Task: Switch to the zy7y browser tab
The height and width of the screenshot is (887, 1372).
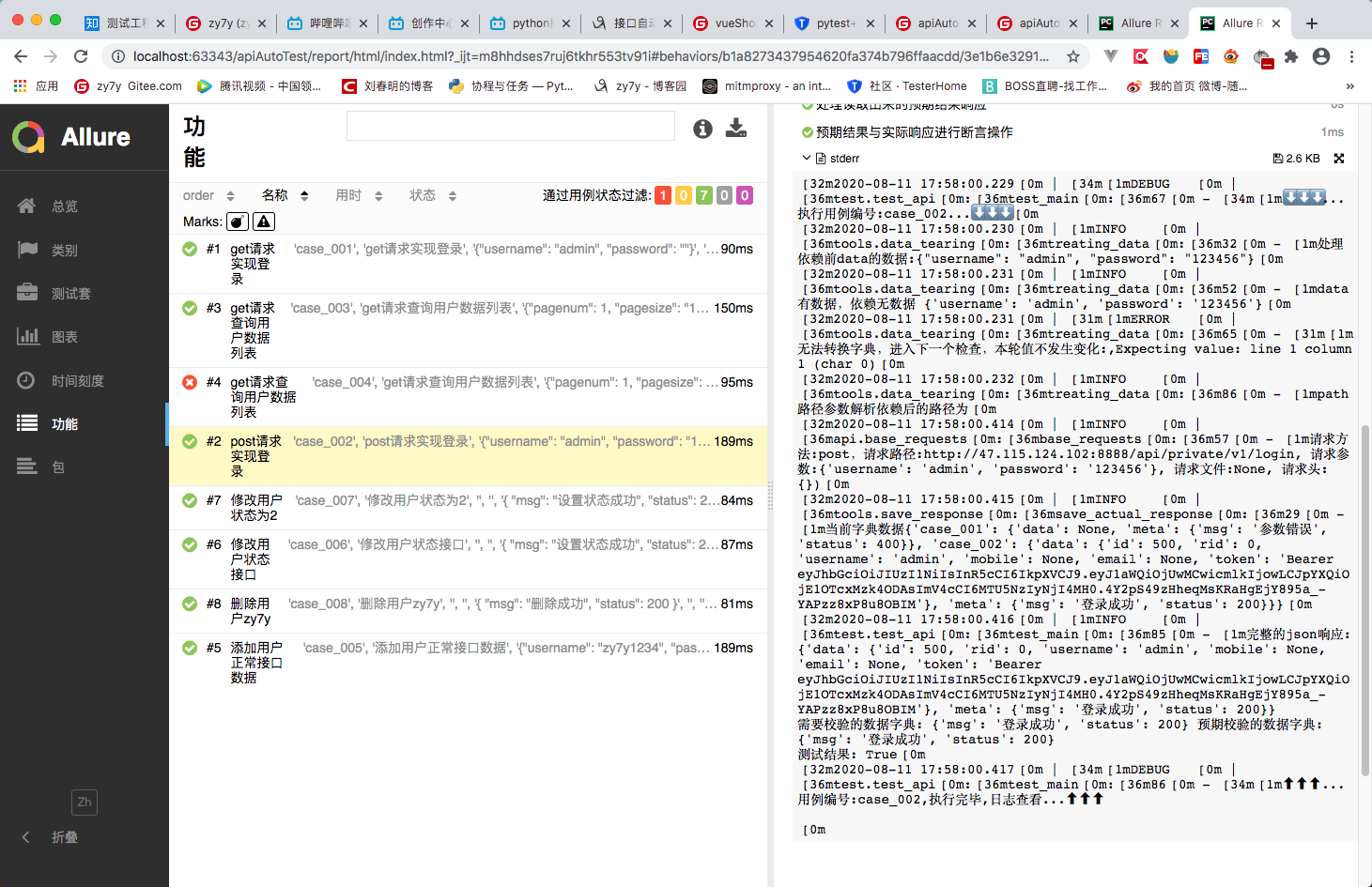Action: click(x=224, y=23)
